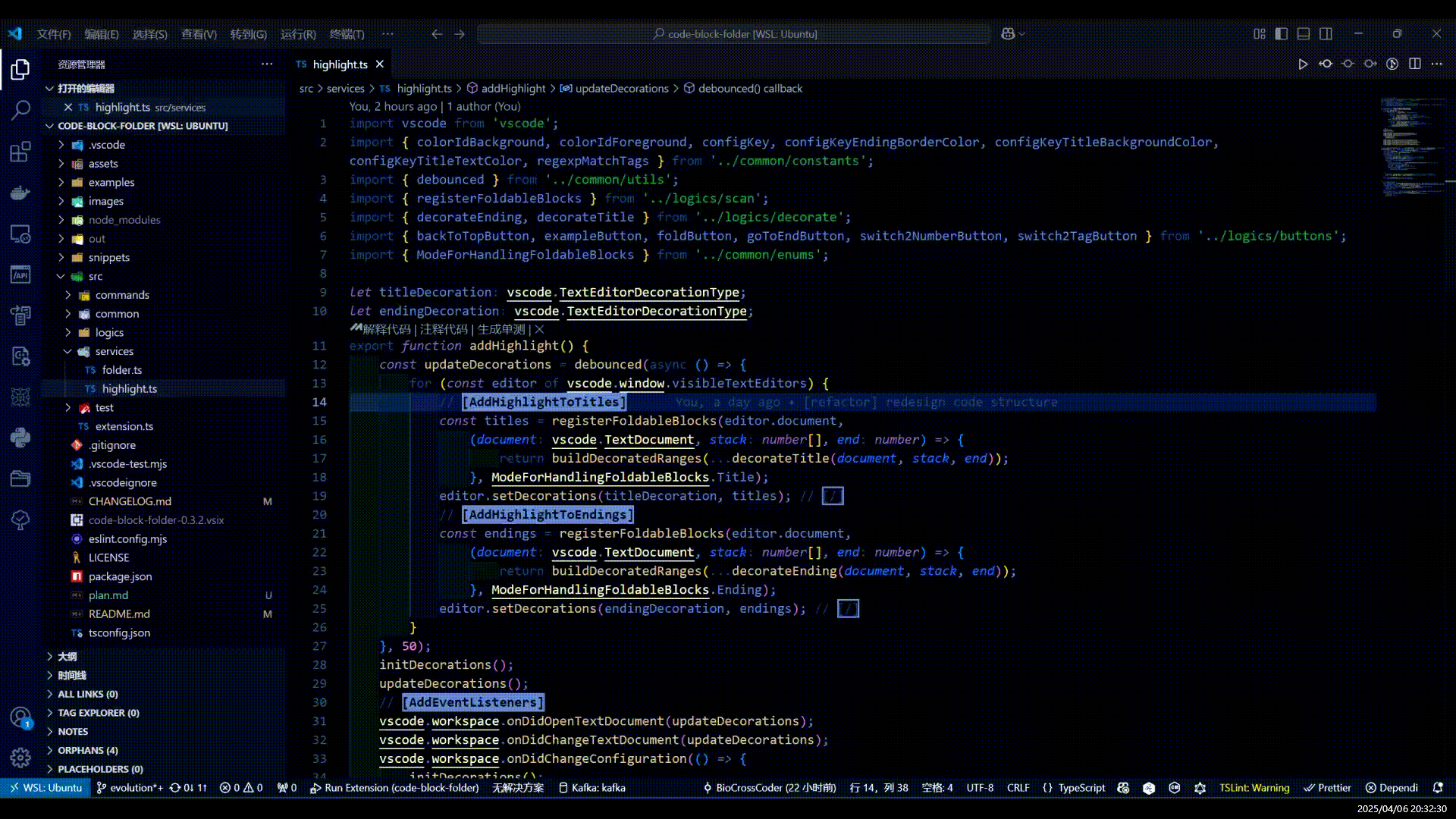The image size is (1456, 819).
Task: Click the minimap code overview
Action: point(1409,144)
